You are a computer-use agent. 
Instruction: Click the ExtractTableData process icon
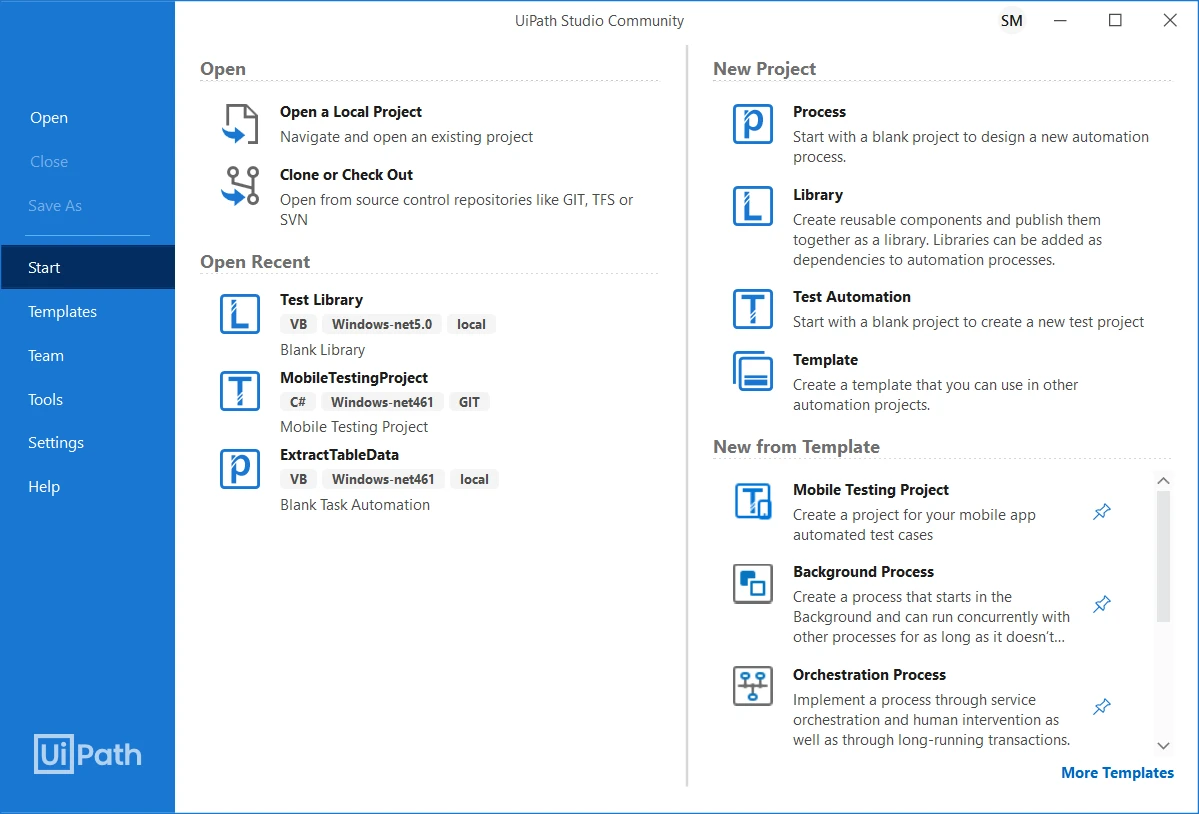240,469
